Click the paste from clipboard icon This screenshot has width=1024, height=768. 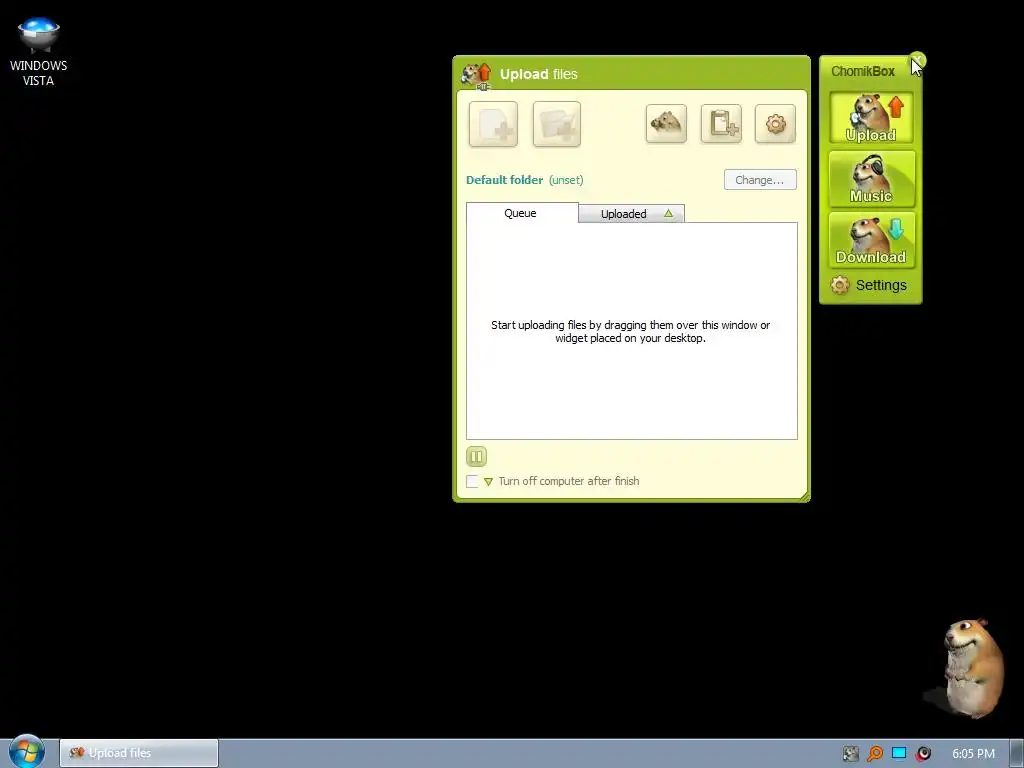[x=721, y=123]
